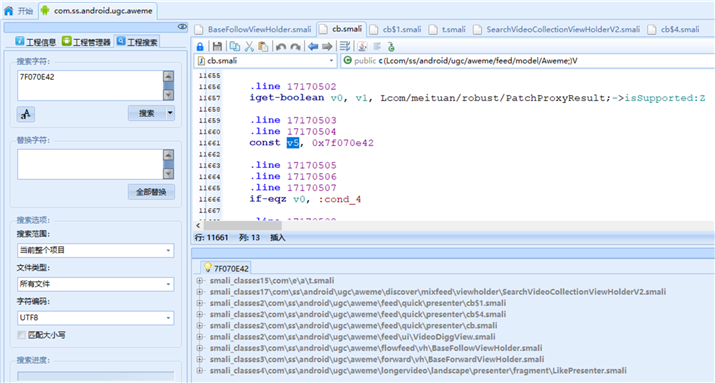Navigate forward with the gray right arrow
Image resolution: width=715 pixels, height=383 pixels.
click(327, 47)
